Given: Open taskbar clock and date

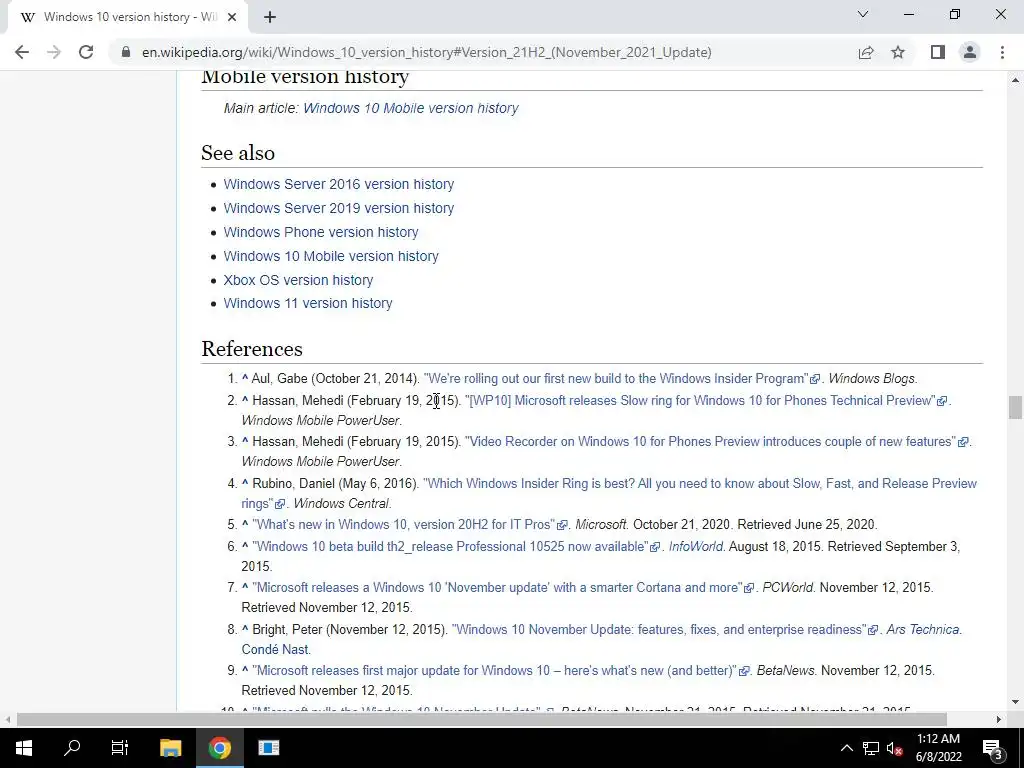Looking at the screenshot, I should (938, 748).
